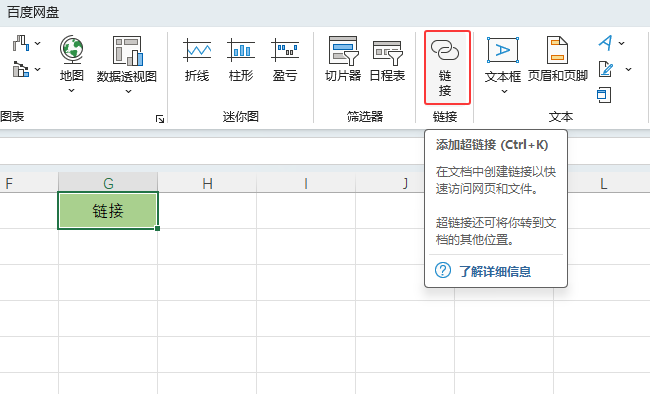Open the 百度网盘 ribbon tab
This screenshot has width=650, height=394.
tap(33, 12)
